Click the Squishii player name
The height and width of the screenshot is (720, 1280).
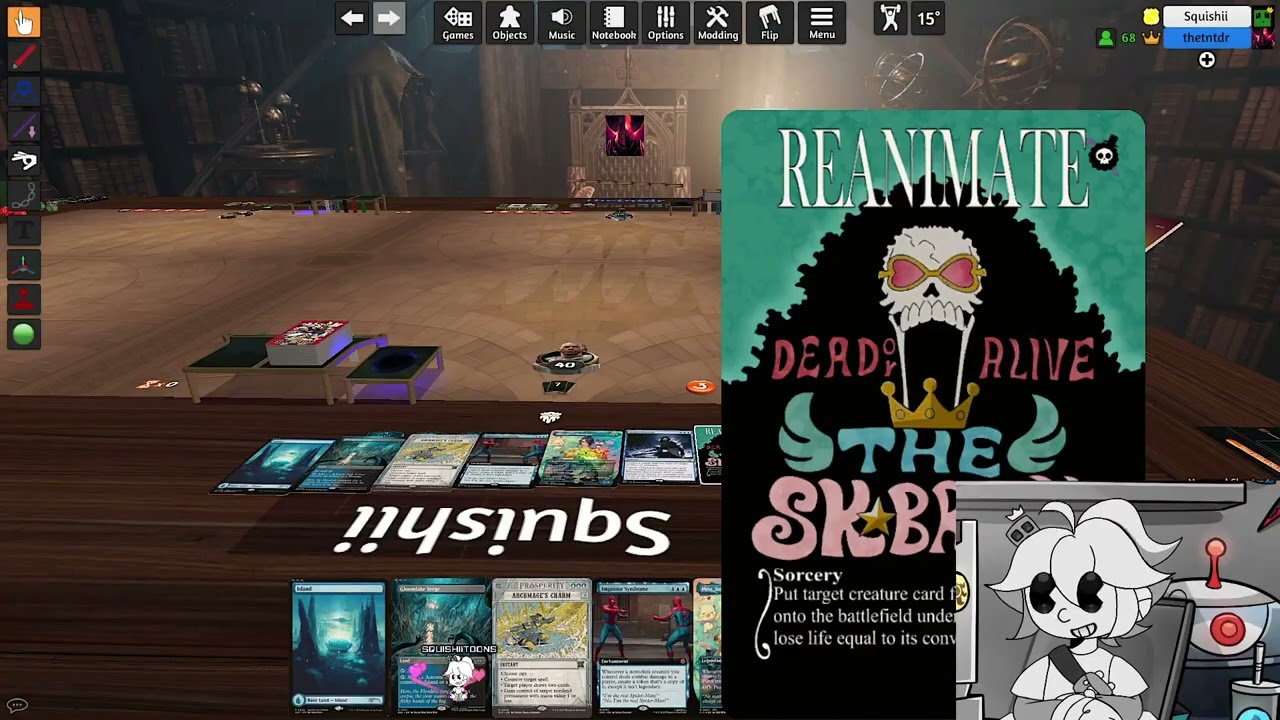(x=1206, y=16)
